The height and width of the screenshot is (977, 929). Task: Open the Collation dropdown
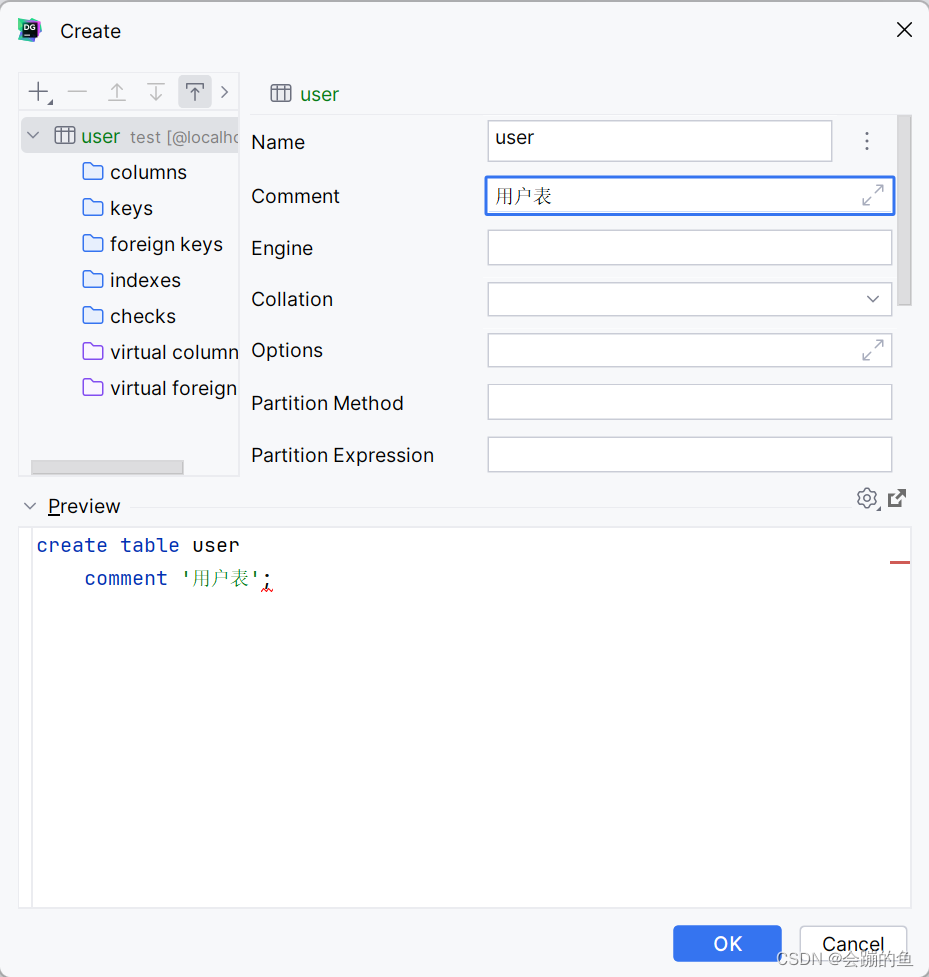[872, 299]
